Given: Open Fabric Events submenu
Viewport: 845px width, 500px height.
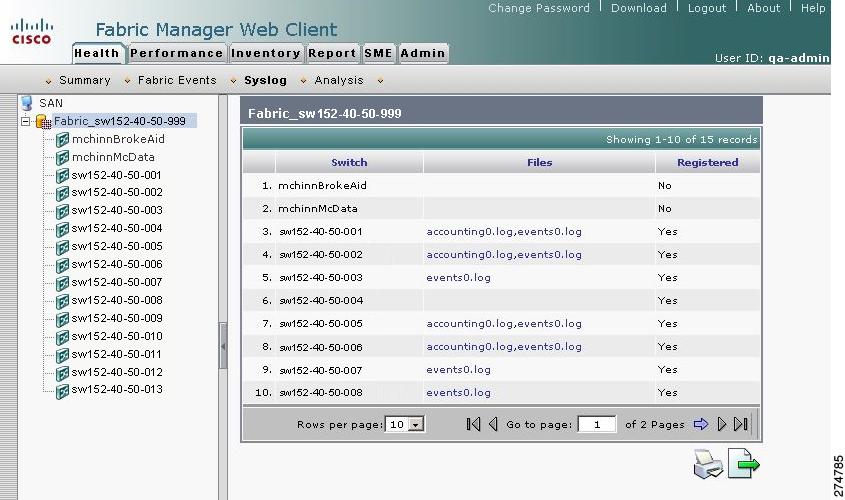Looking at the screenshot, I should click(x=177, y=80).
